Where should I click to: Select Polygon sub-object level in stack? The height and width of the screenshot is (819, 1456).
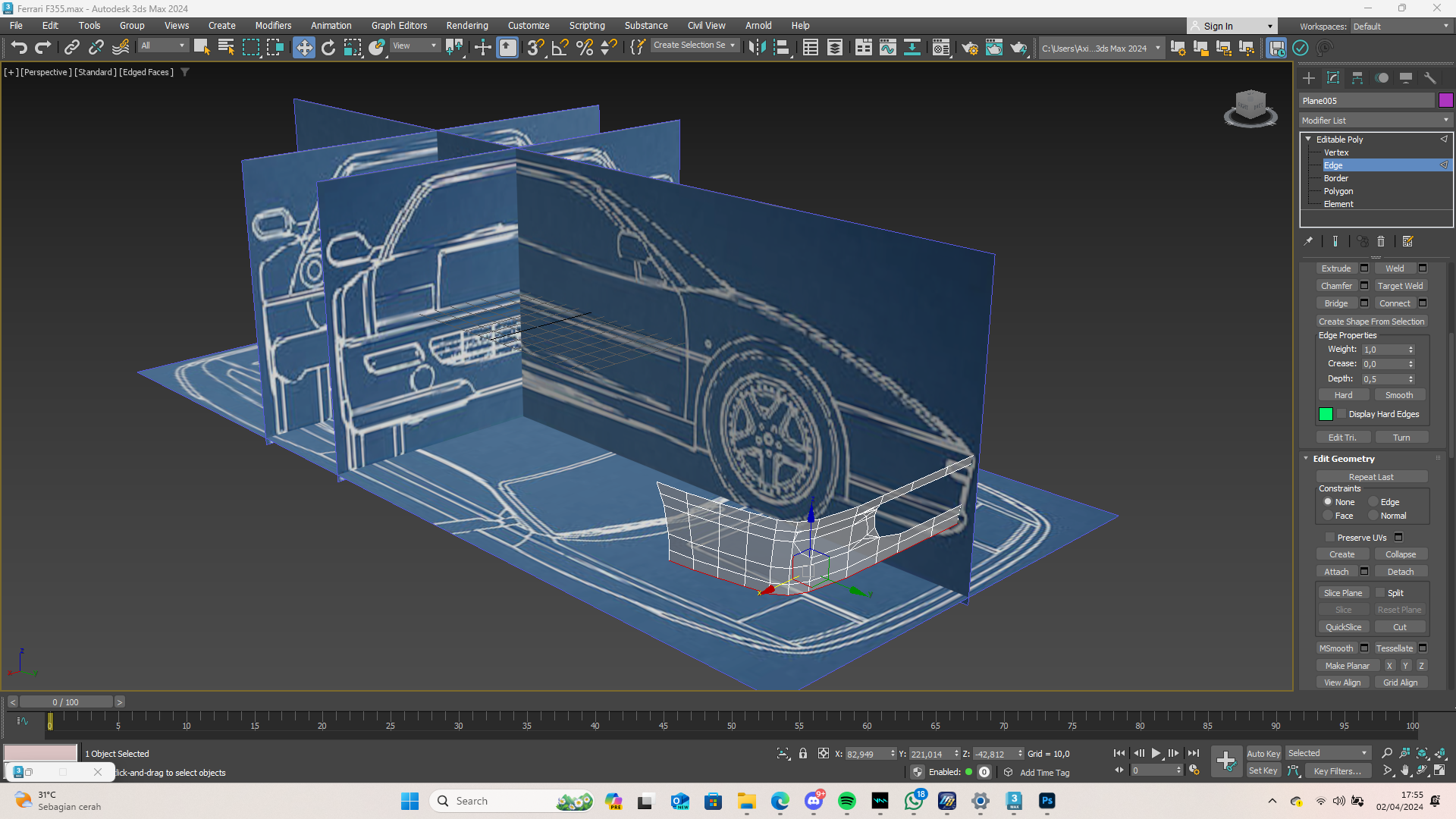click(x=1338, y=191)
